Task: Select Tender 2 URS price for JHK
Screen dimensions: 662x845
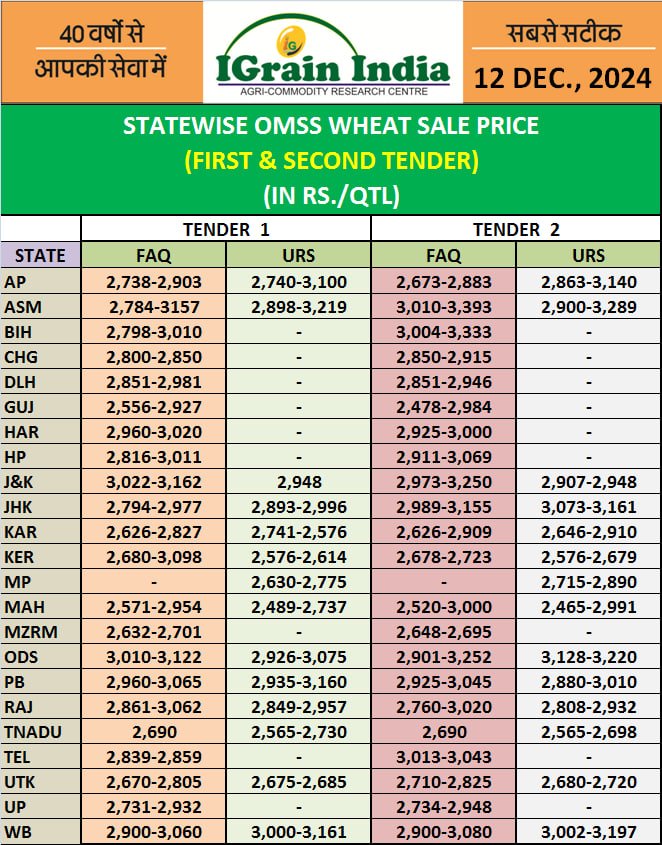Action: coord(588,506)
